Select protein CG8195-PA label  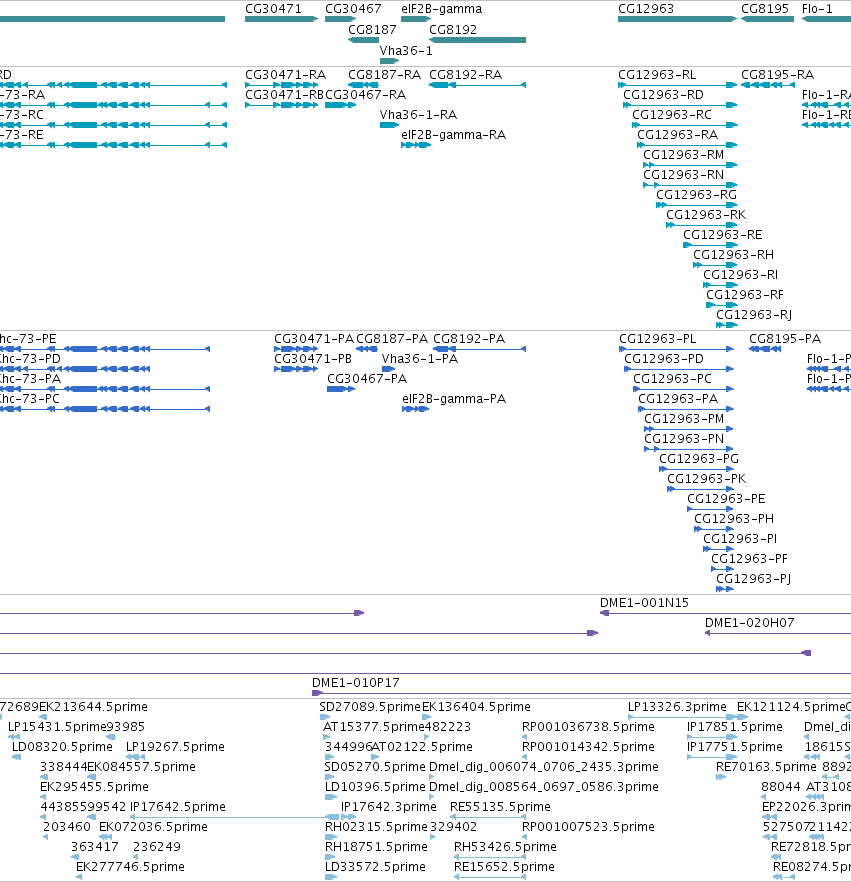[785, 339]
